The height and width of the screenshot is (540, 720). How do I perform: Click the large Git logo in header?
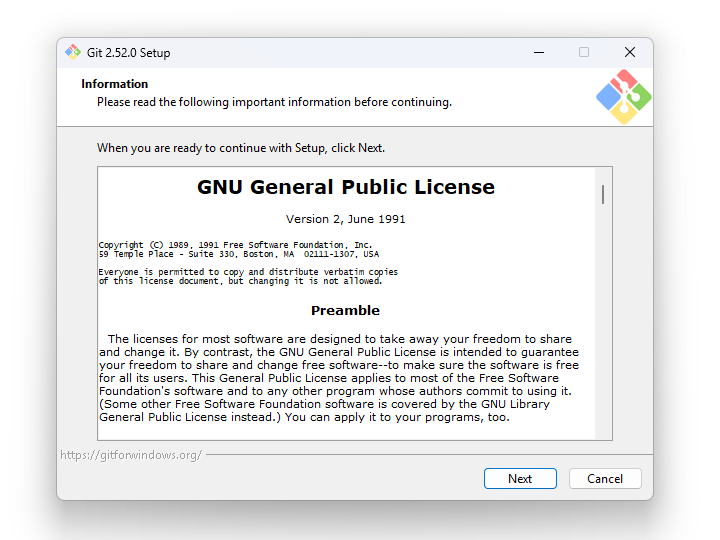click(624, 97)
